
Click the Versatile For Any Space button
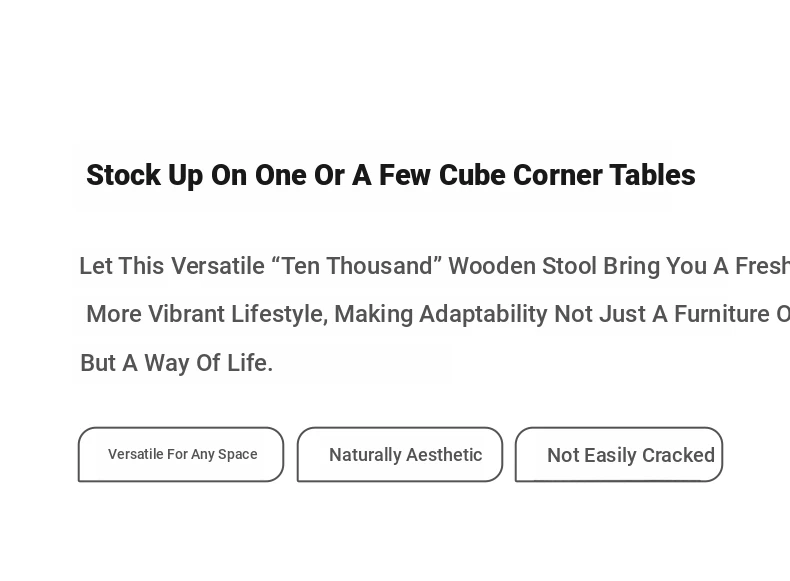181,455
